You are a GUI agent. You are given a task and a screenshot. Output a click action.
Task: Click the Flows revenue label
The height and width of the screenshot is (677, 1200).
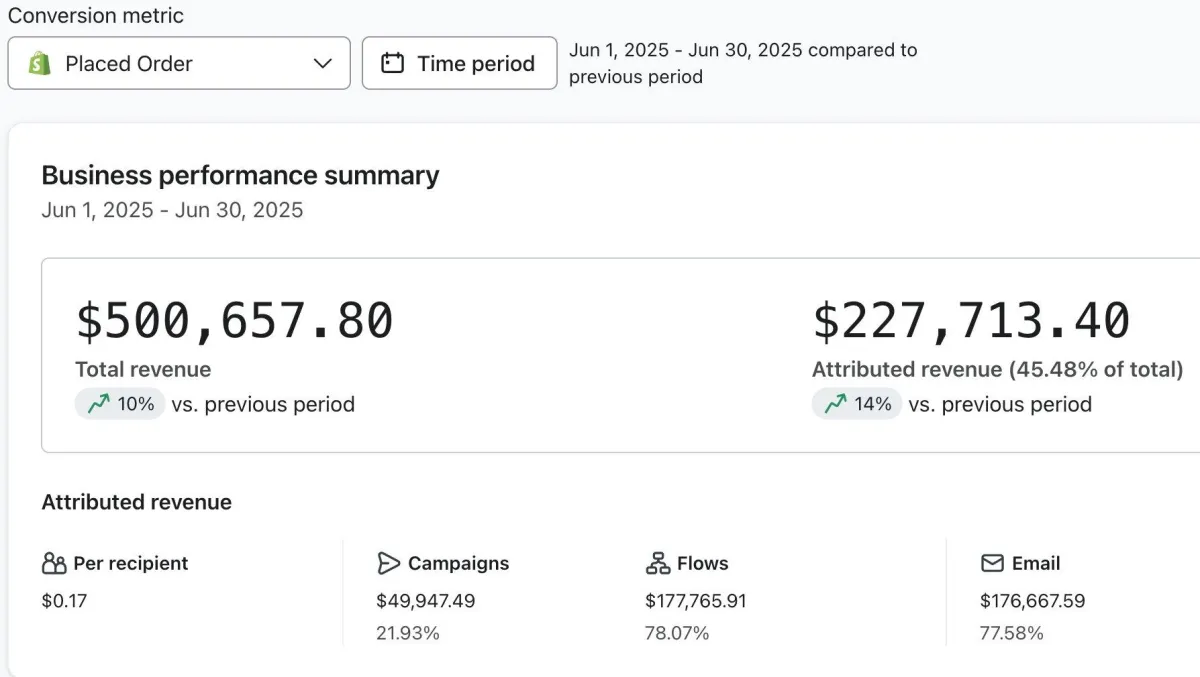702,564
